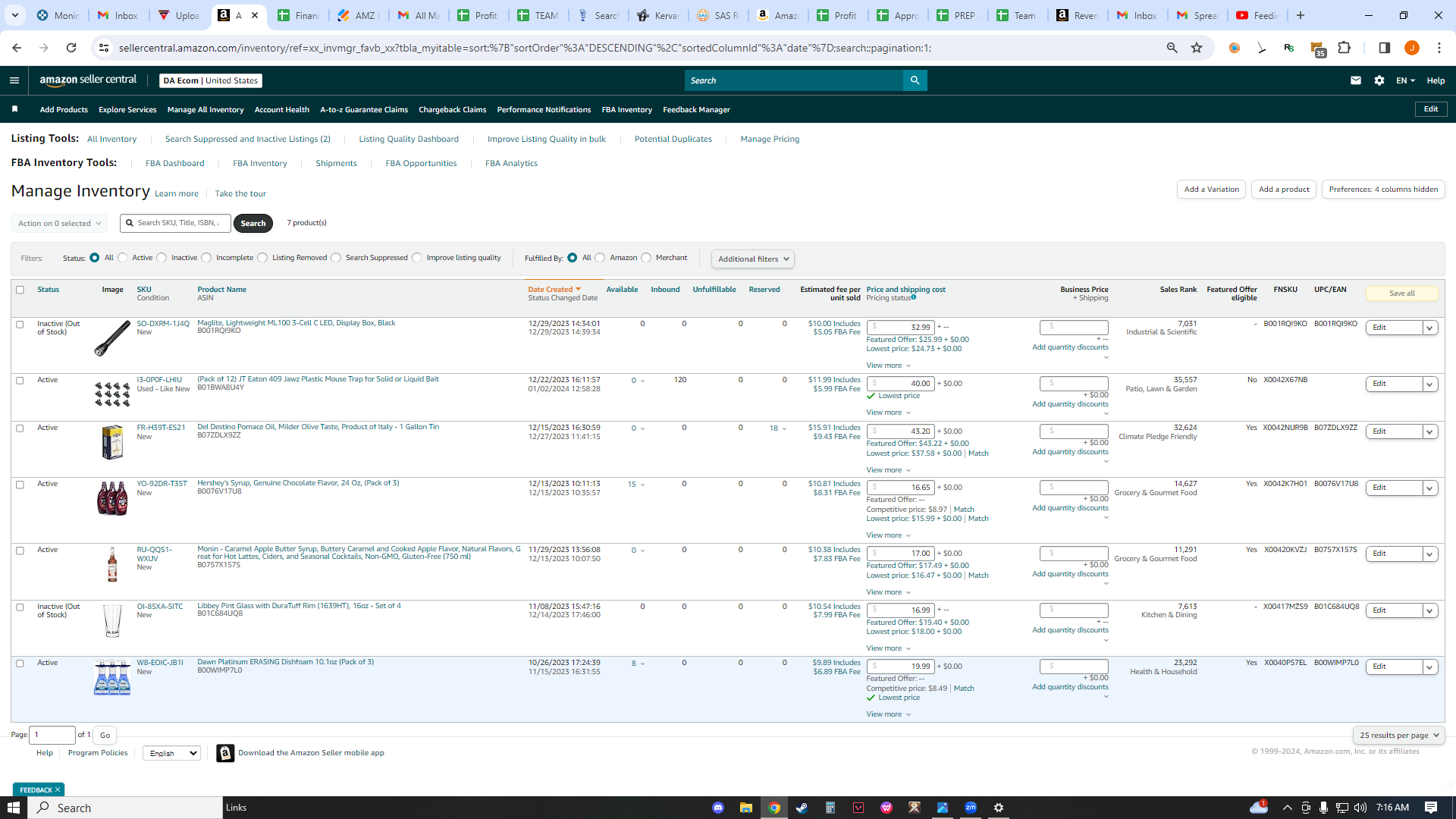Screen dimensions: 1456x819
Task: Close the FEEDBACK tab with its X
Action: pos(58,789)
